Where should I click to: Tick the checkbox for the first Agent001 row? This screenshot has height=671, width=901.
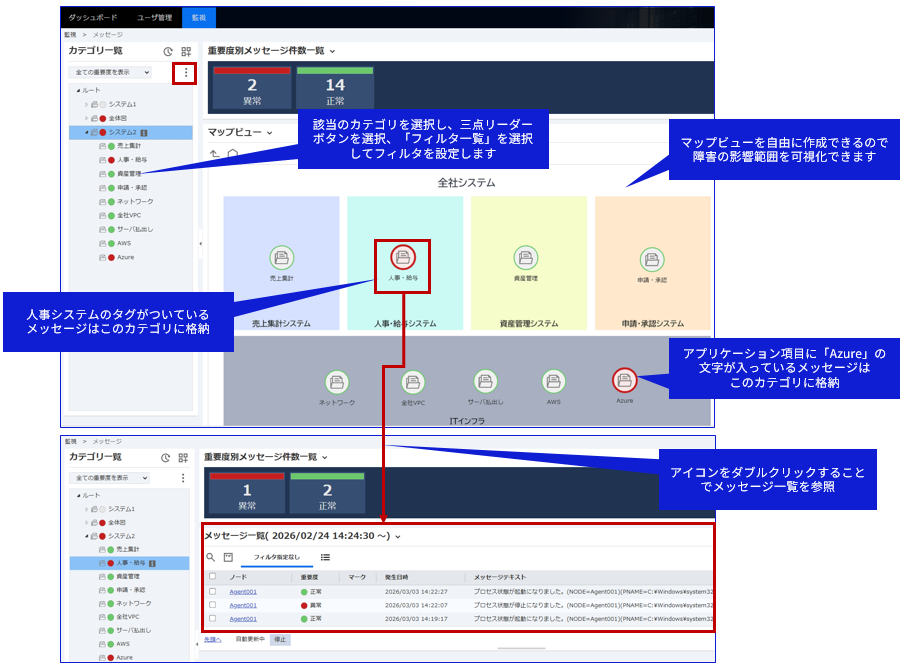pos(212,591)
